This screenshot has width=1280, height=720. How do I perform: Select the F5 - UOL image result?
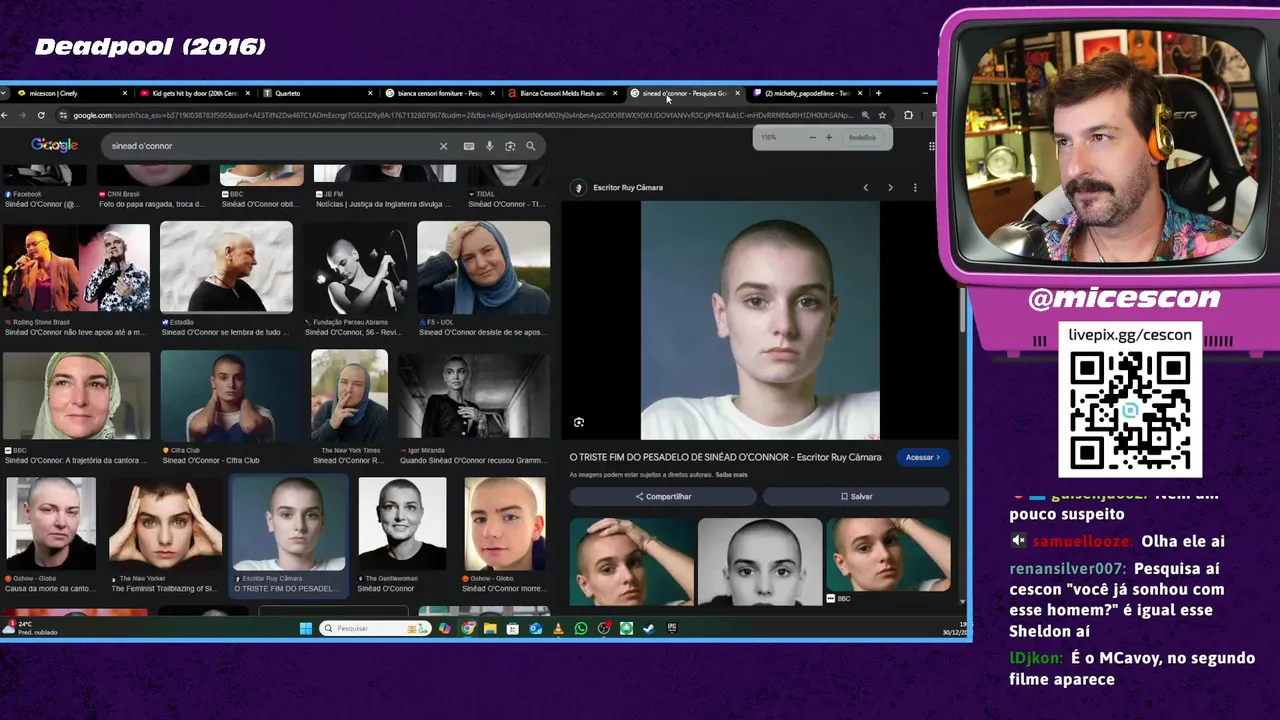[x=483, y=268]
